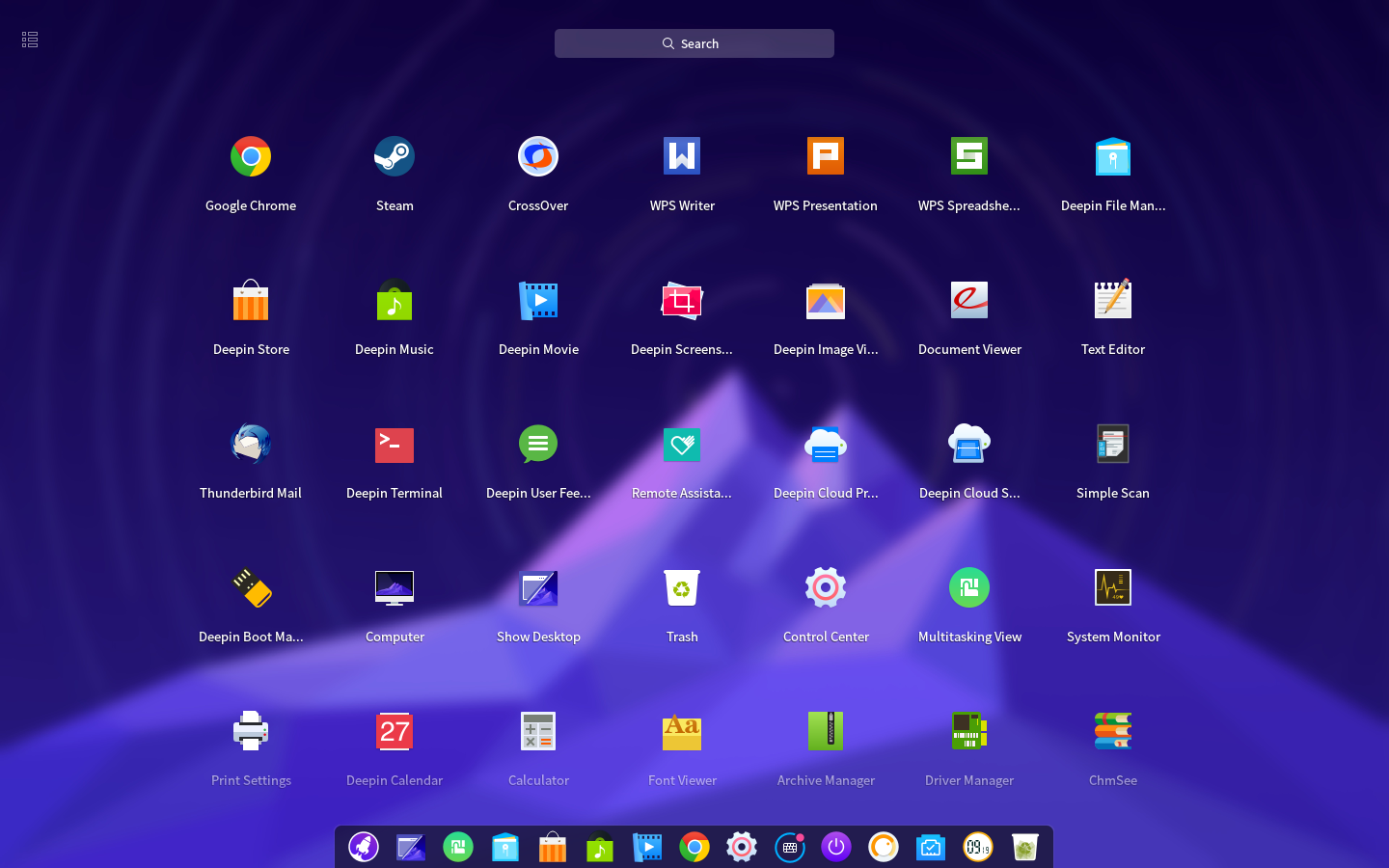Open File Manager from the dock
The height and width of the screenshot is (868, 1389).
point(505,847)
